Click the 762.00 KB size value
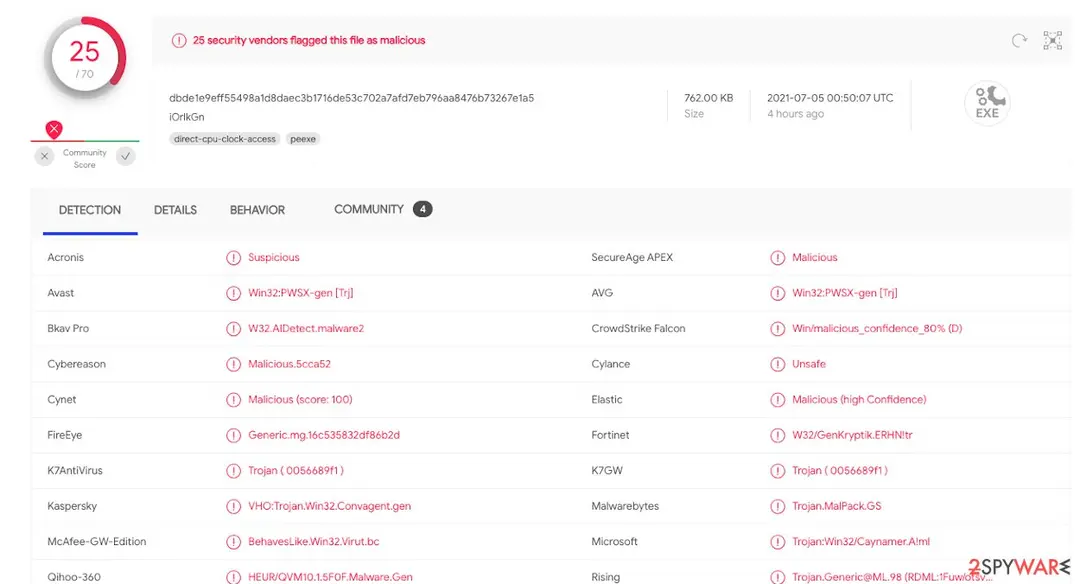This screenshot has height=584, width=1080. click(x=708, y=98)
